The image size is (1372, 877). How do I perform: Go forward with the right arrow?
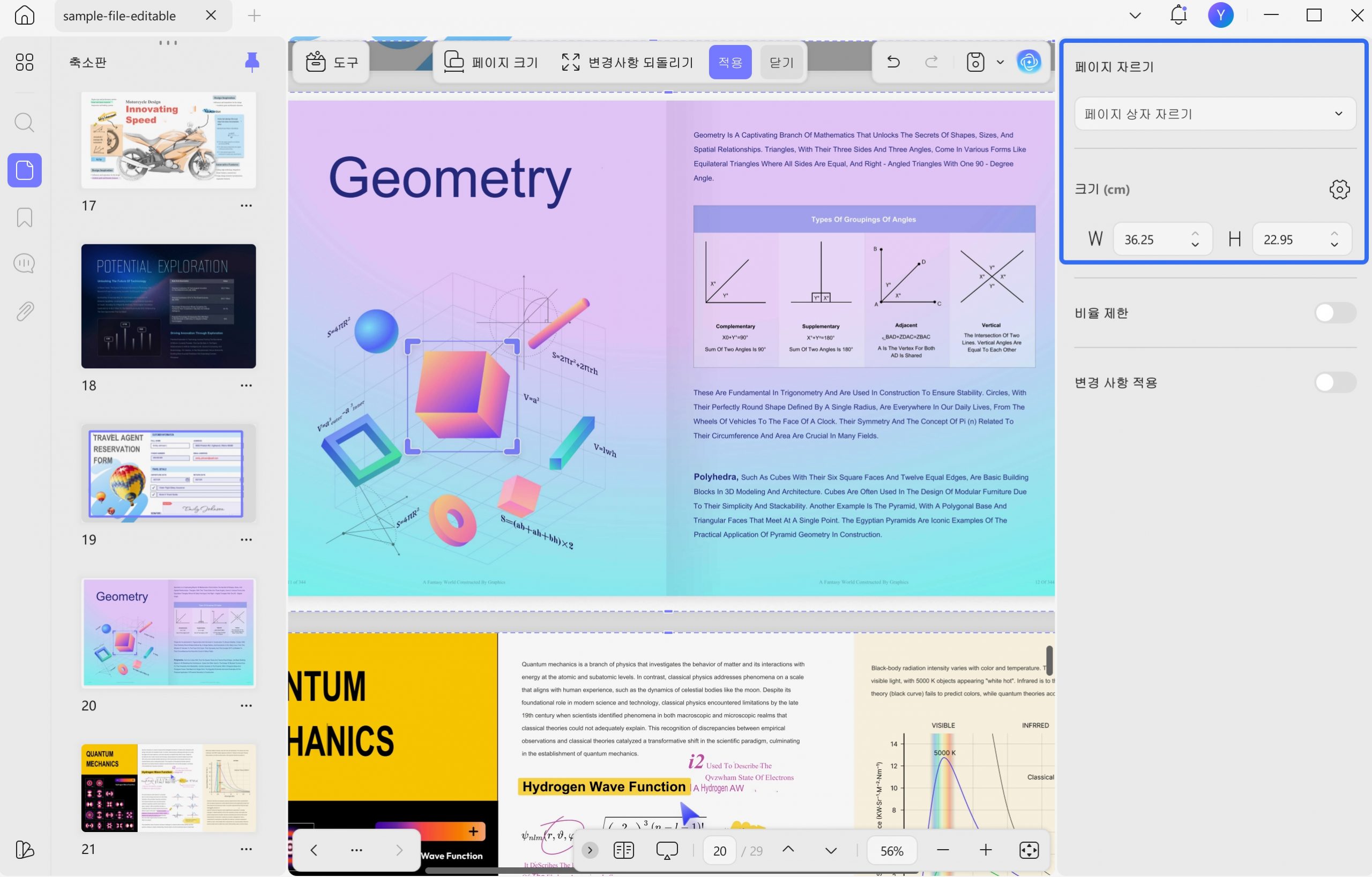[399, 850]
